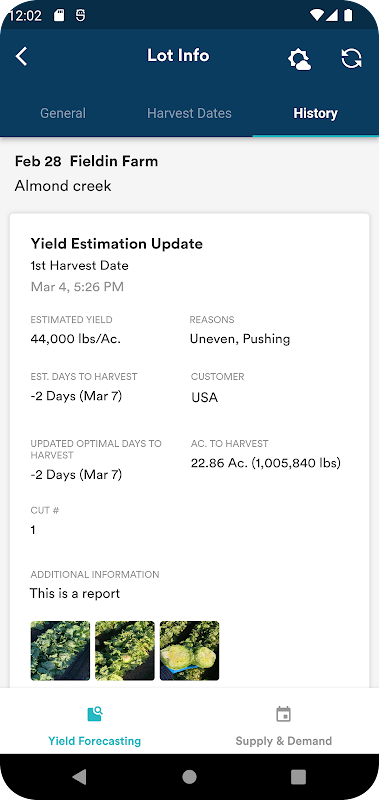Tap the Supply & Demand calendar icon
379x800 pixels.
coord(284,714)
